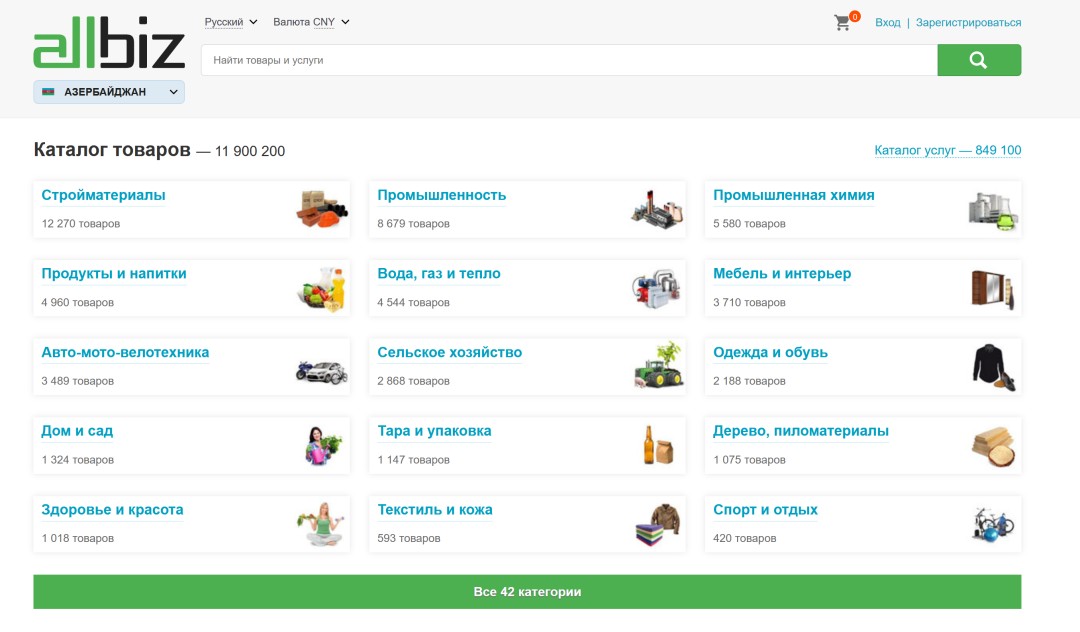
Task: Click the Текстиль и кожа leather jacket image
Action: click(x=657, y=525)
